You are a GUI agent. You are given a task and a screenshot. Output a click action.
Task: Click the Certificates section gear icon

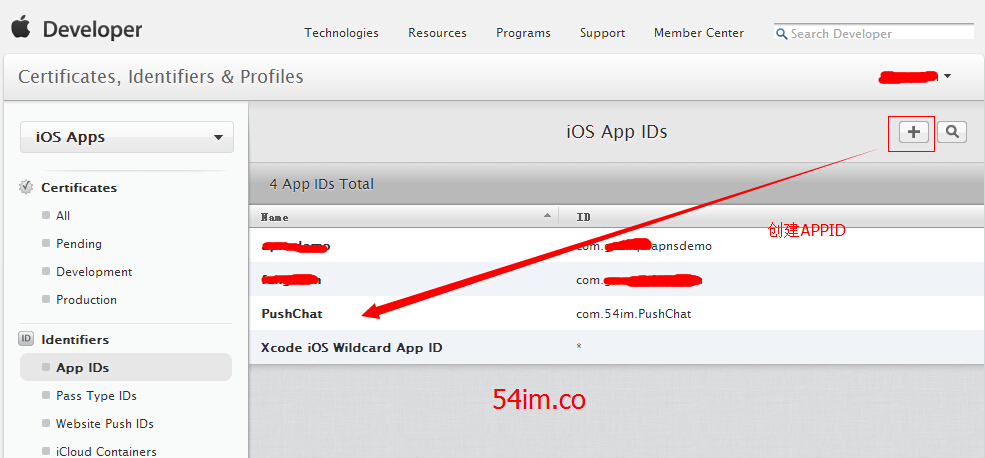point(26,187)
